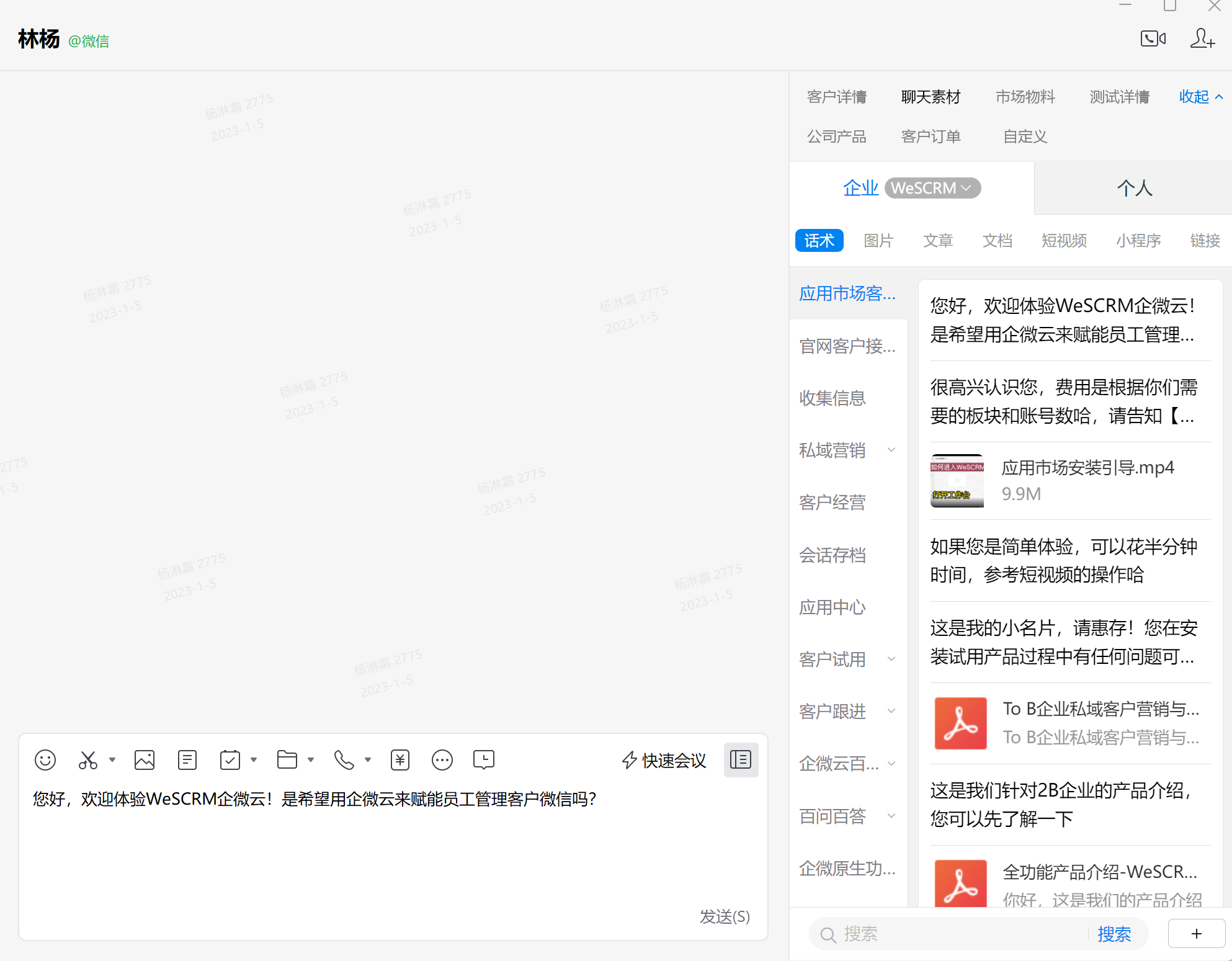
Task: Open the WeSCRM dropdown selector
Action: coord(932,188)
